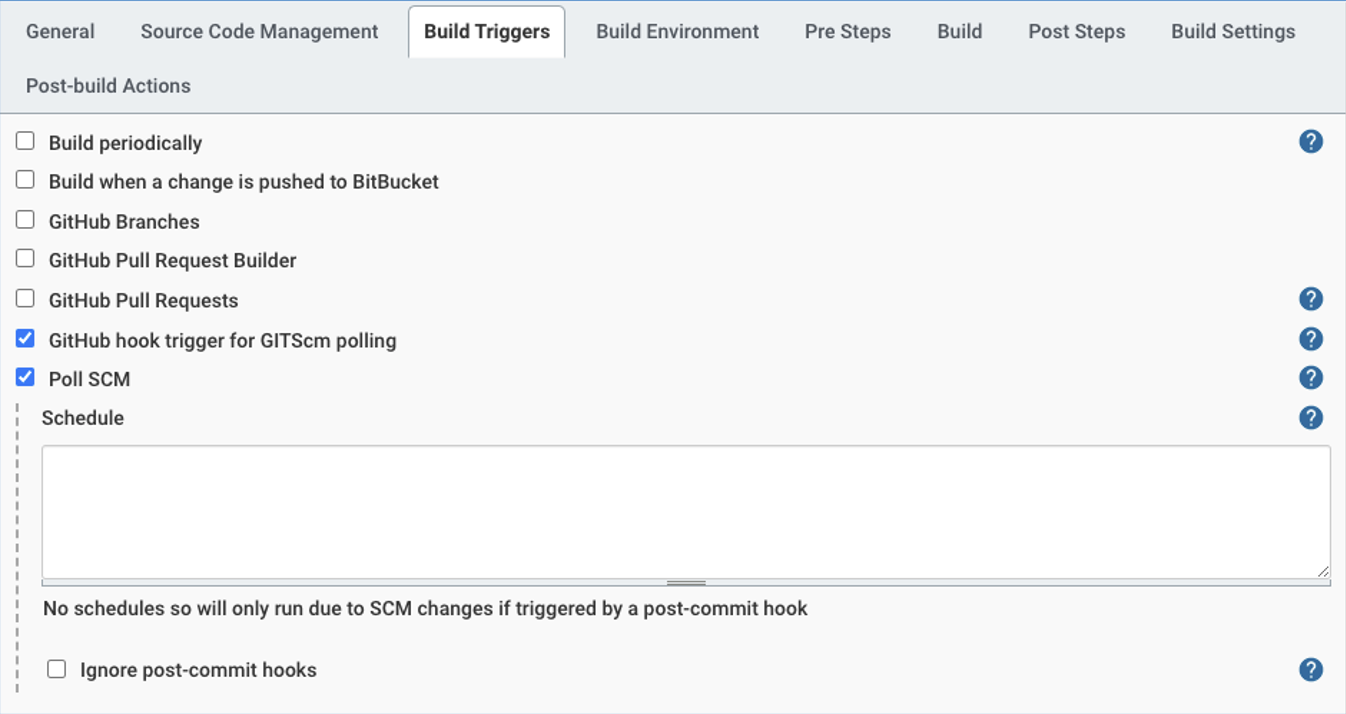Grab the Schedule textarea resize bar
The width and height of the screenshot is (1346, 714).
[686, 582]
